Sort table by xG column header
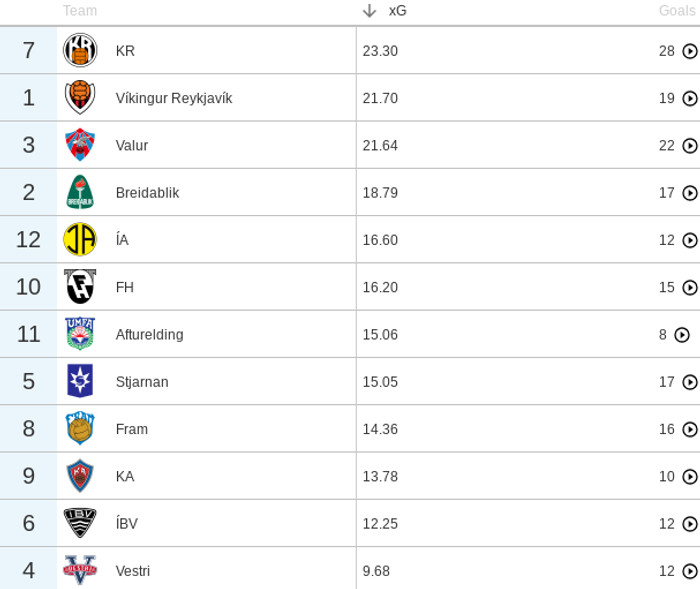The image size is (700, 589). (398, 11)
